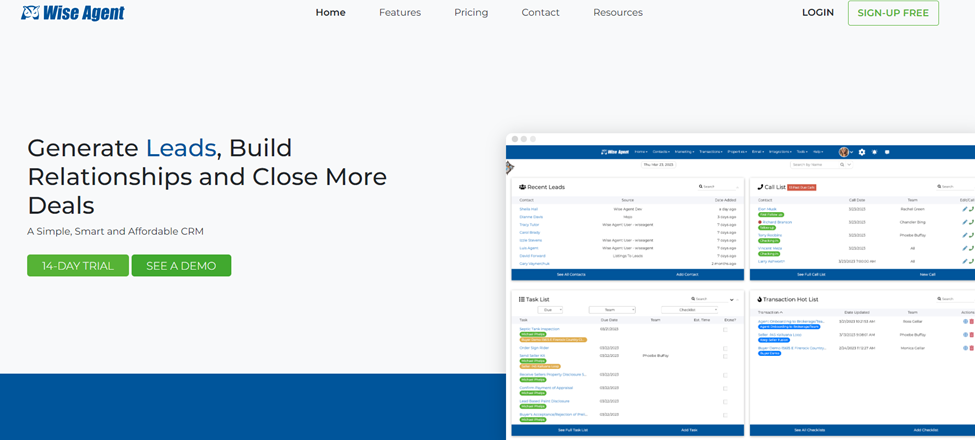
Task: Click the Task List search field
Action: (710, 299)
